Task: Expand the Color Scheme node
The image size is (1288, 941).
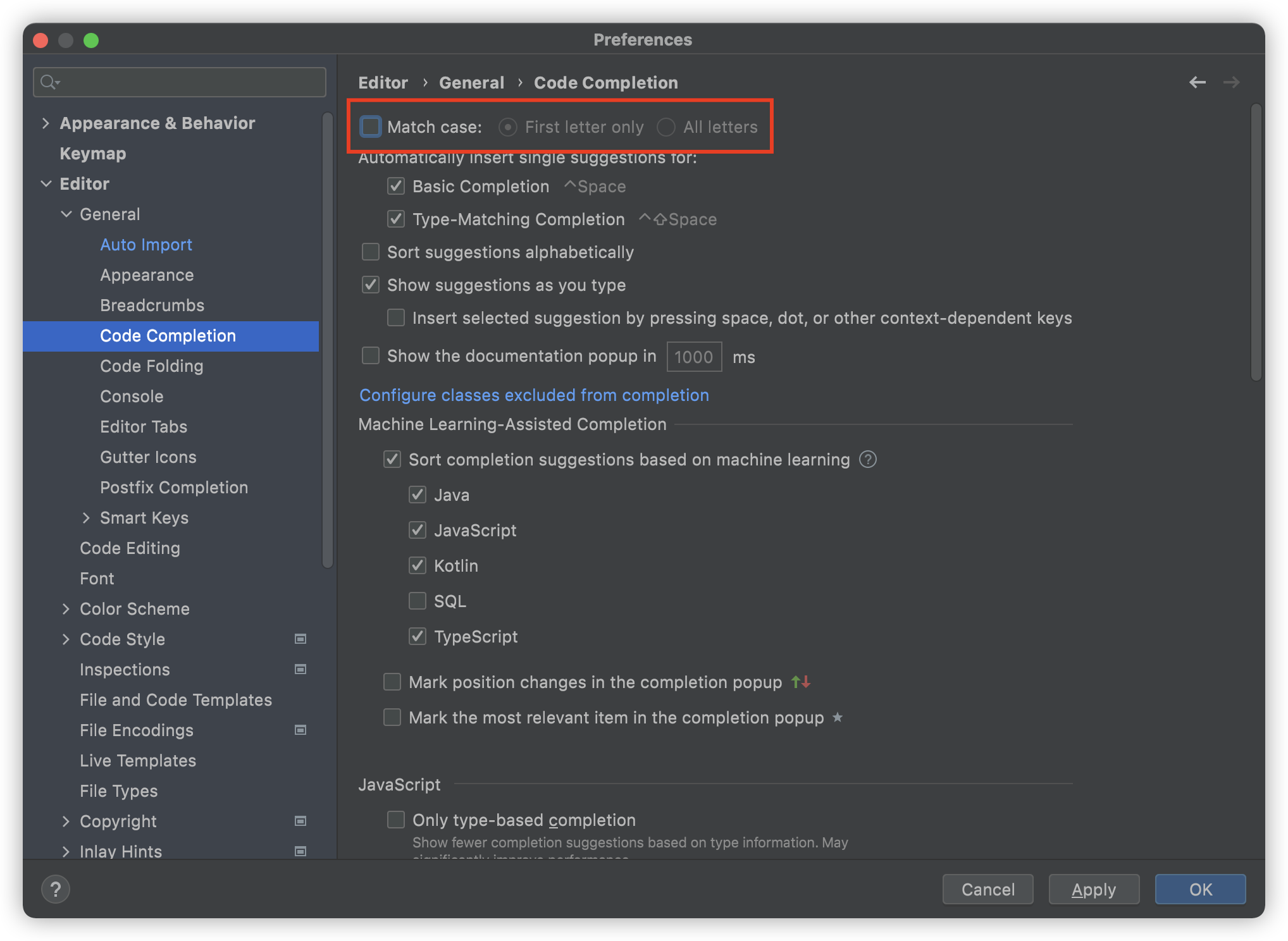Action: [x=66, y=609]
